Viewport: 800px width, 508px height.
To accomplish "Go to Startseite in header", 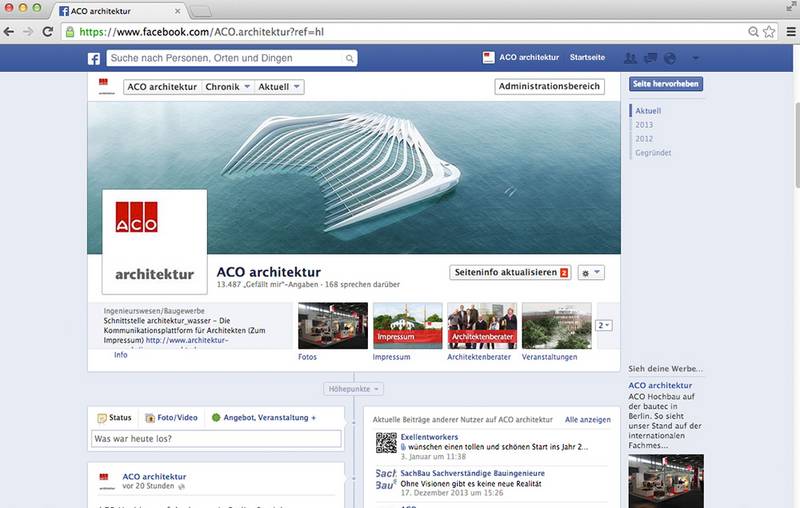I will pos(587,58).
